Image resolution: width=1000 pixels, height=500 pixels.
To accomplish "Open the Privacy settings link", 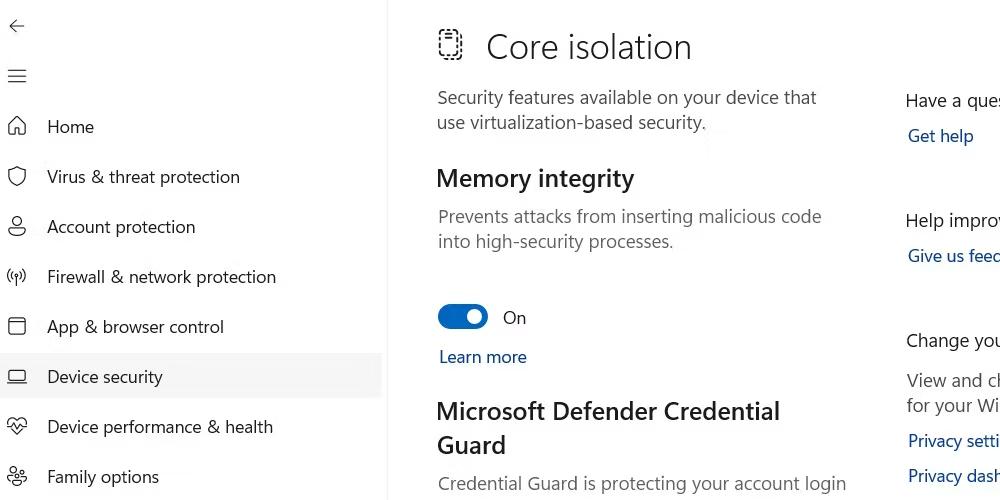I will coord(953,441).
